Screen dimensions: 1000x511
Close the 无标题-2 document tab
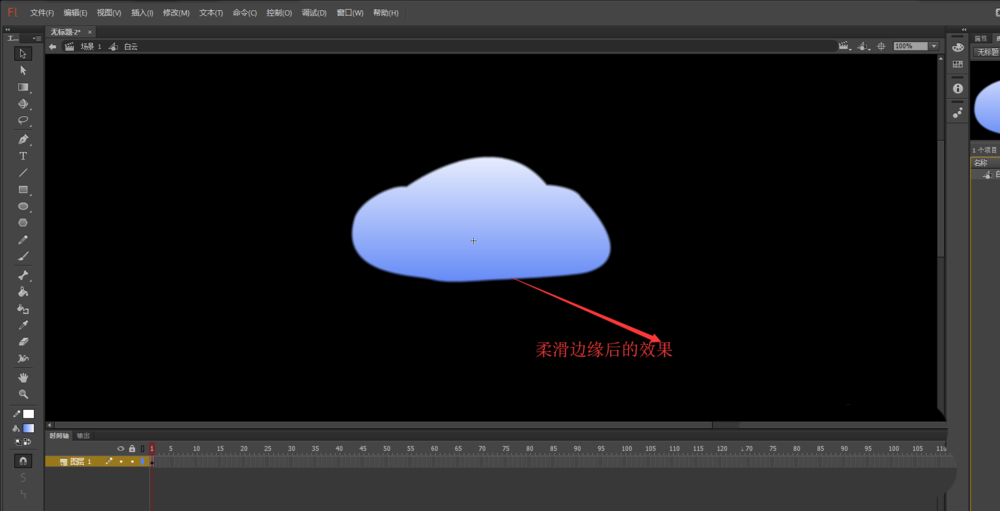[90, 31]
